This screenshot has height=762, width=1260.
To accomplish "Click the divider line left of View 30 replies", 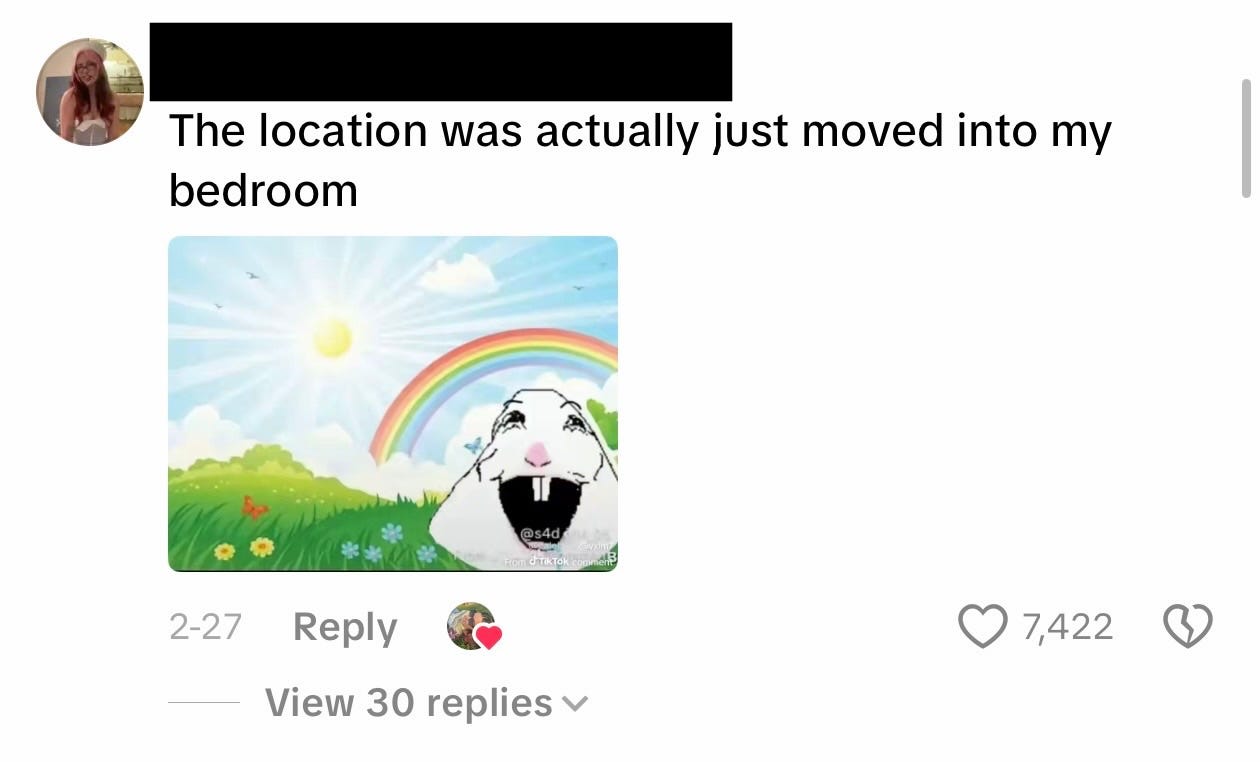I will click(x=204, y=703).
